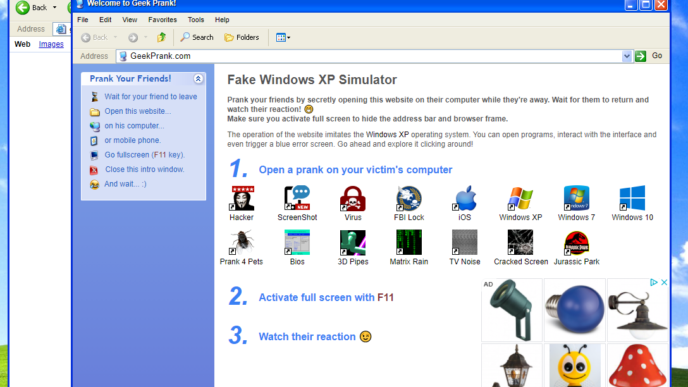Screen dimensions: 688x387
Task: Click 'Close this intro window.' link
Action: point(144,169)
